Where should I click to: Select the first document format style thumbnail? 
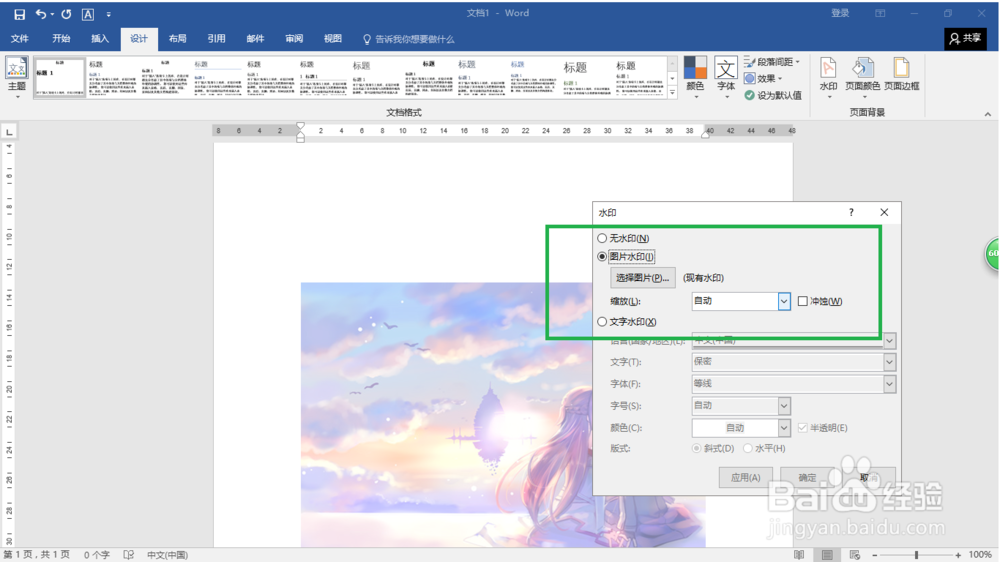[x=59, y=77]
